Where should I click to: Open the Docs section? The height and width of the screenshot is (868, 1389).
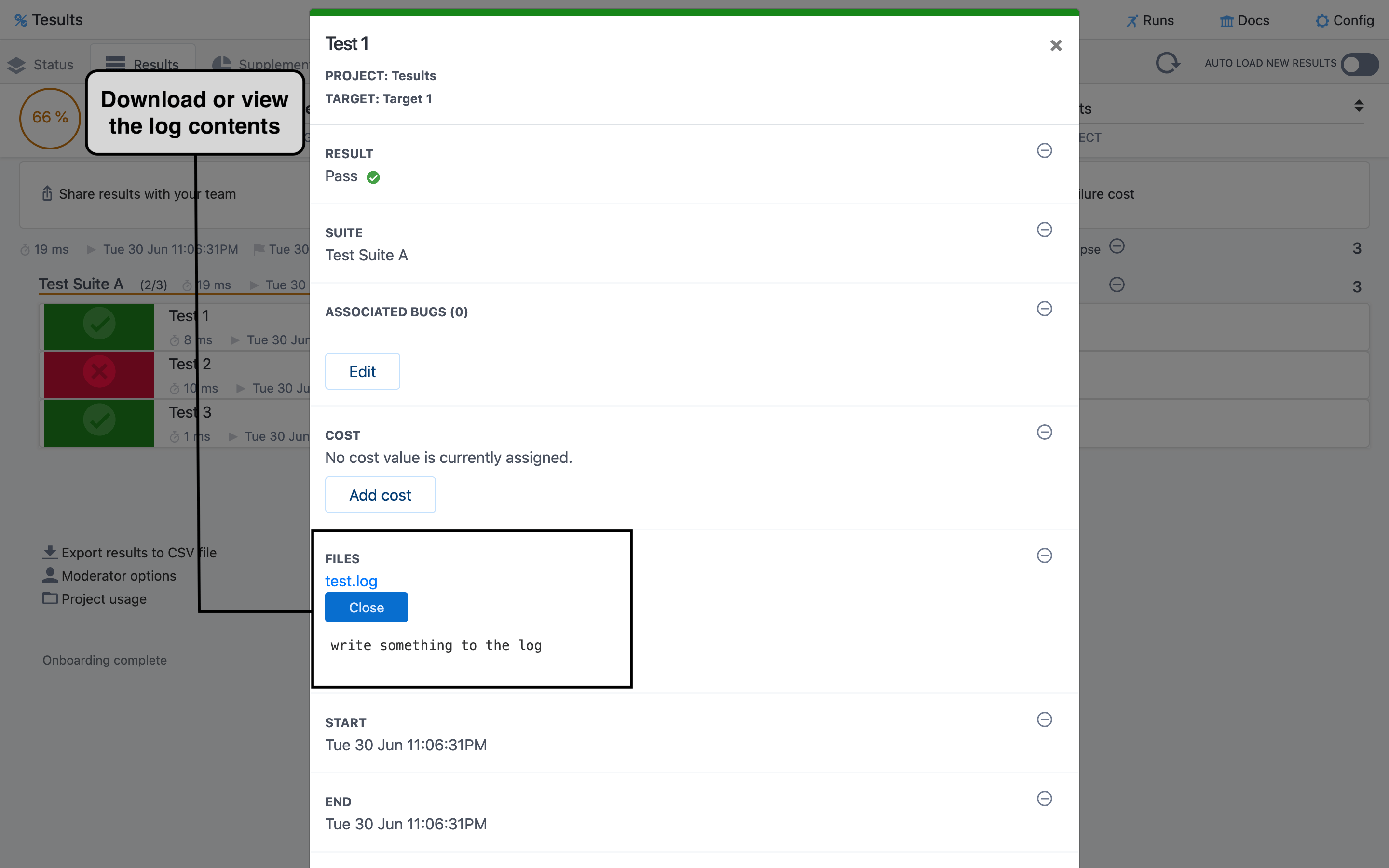point(1244,21)
